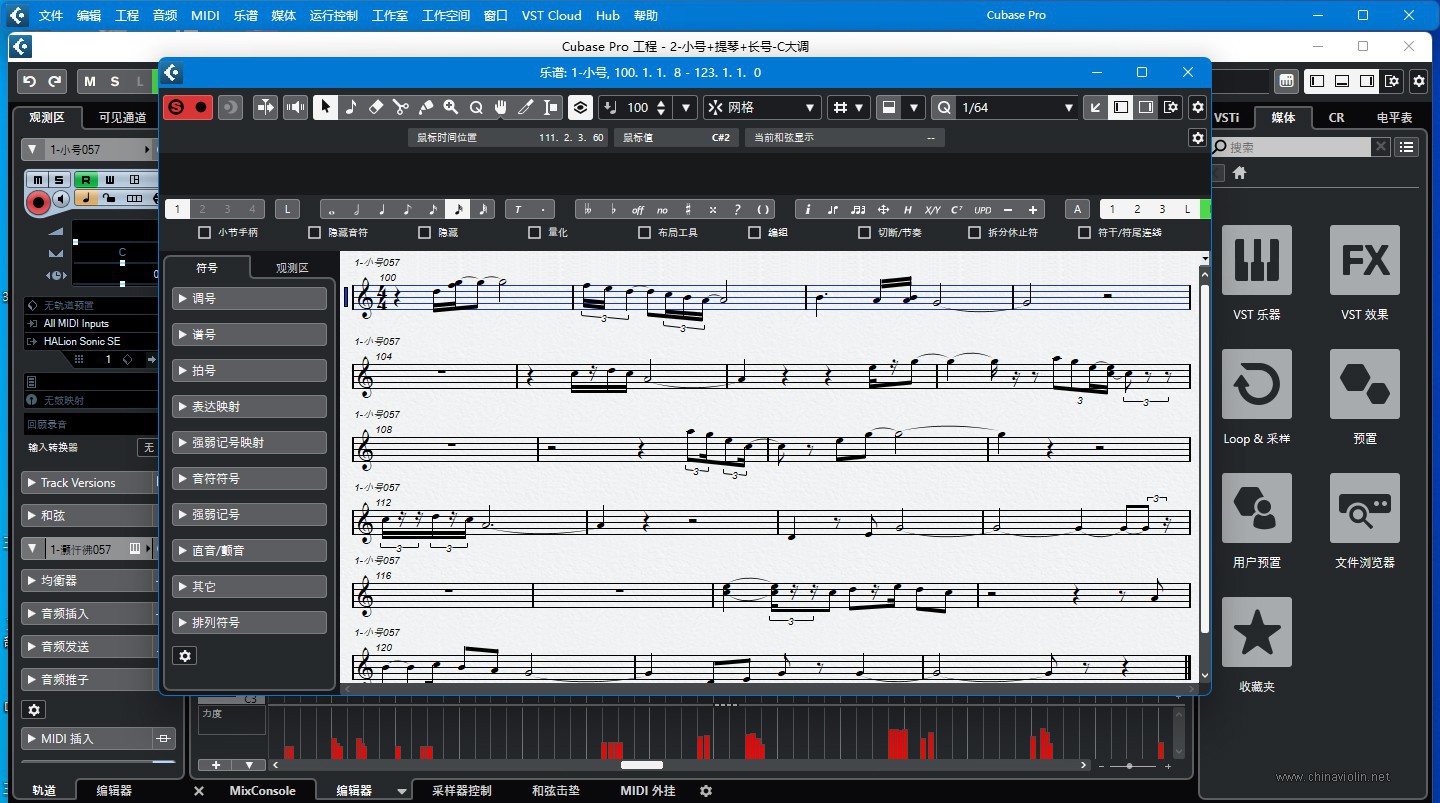Expand the 调号 symbols section
Viewport: 1440px width, 803px height.
(x=249, y=298)
